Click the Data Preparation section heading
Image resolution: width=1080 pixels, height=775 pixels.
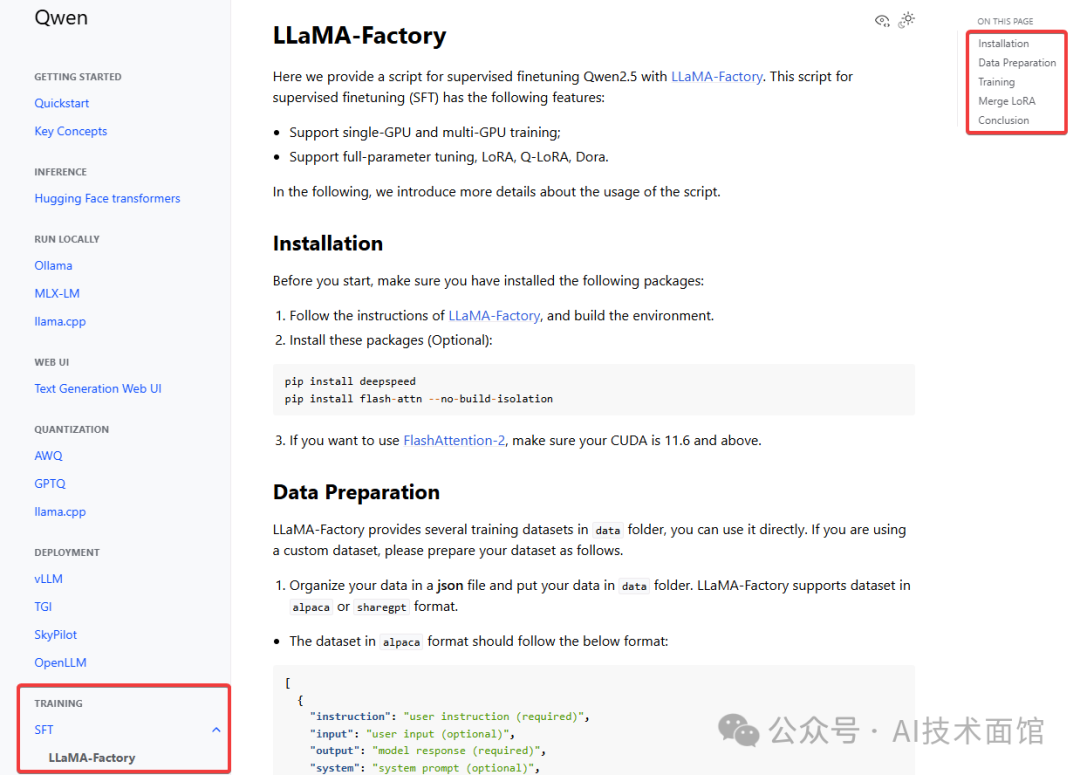356,492
